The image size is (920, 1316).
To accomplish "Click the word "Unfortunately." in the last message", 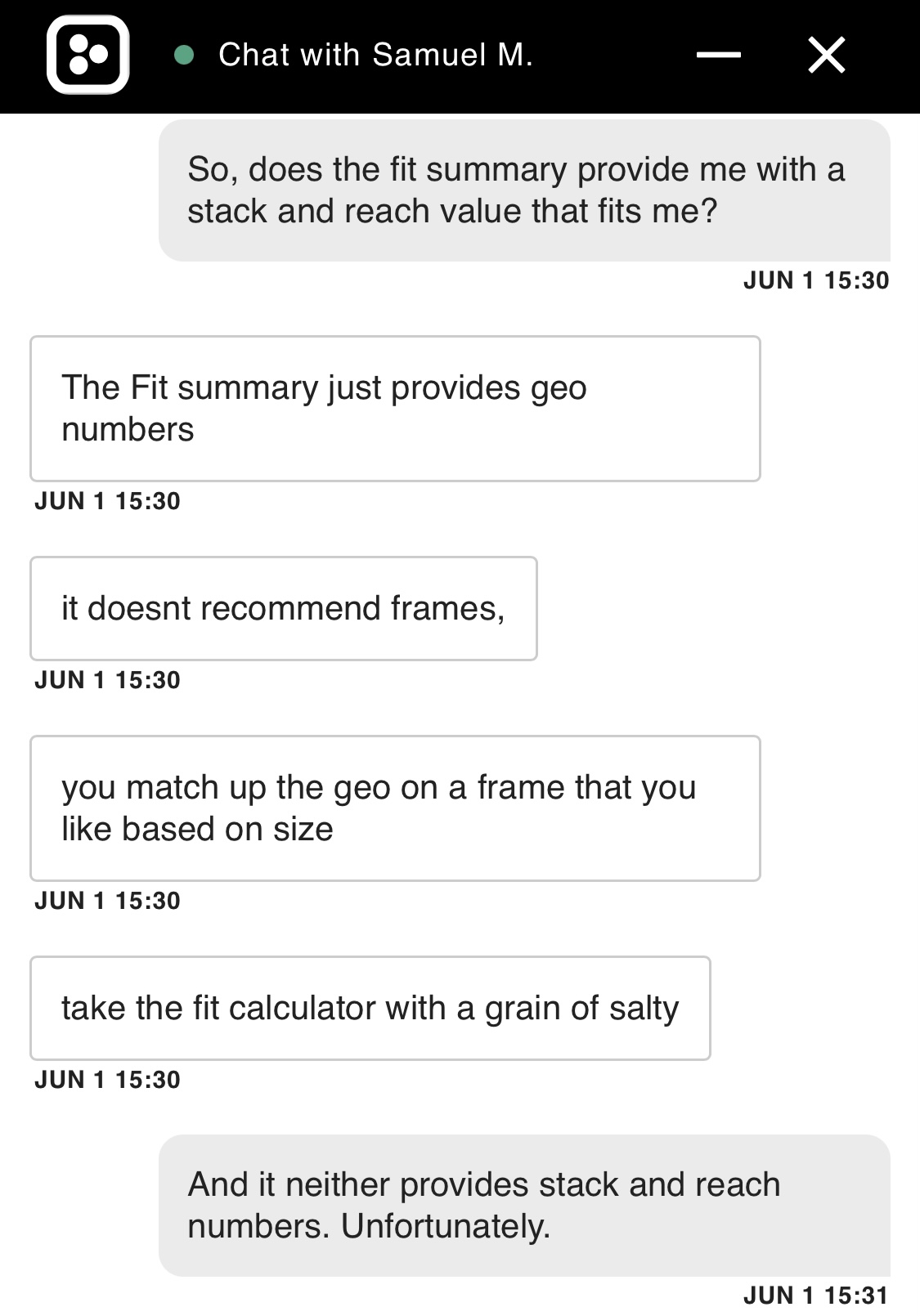I will pyautogui.click(x=446, y=1226).
